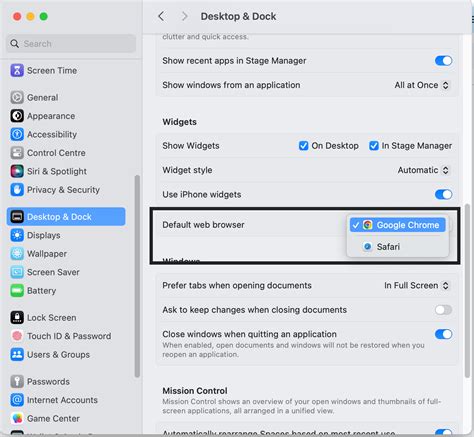Open Prefer tabs In Full Screen dropdown
Image resolution: width=474 pixels, height=437 pixels.
tap(417, 285)
